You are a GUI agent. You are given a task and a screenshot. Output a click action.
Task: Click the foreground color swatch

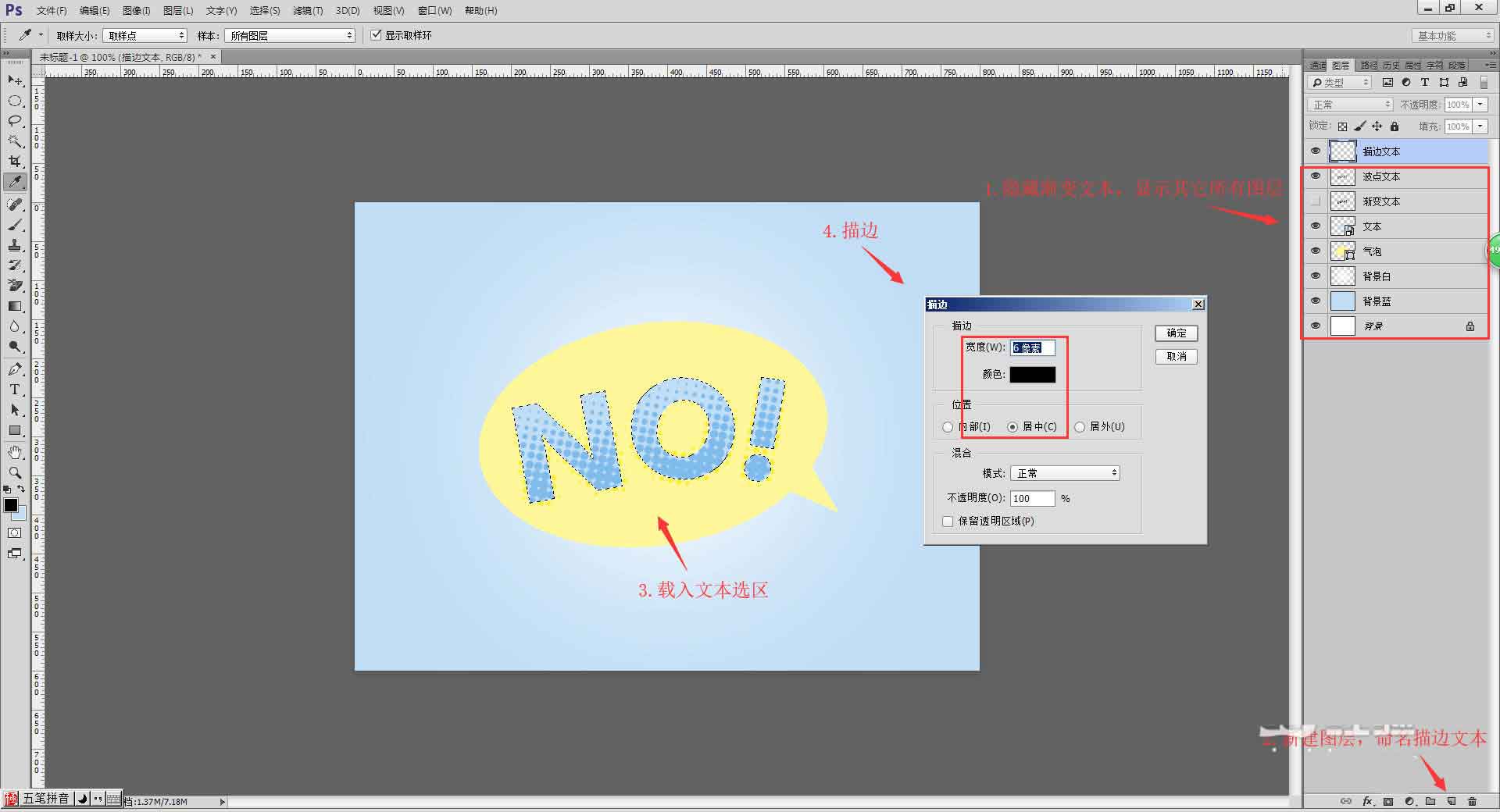tap(11, 505)
